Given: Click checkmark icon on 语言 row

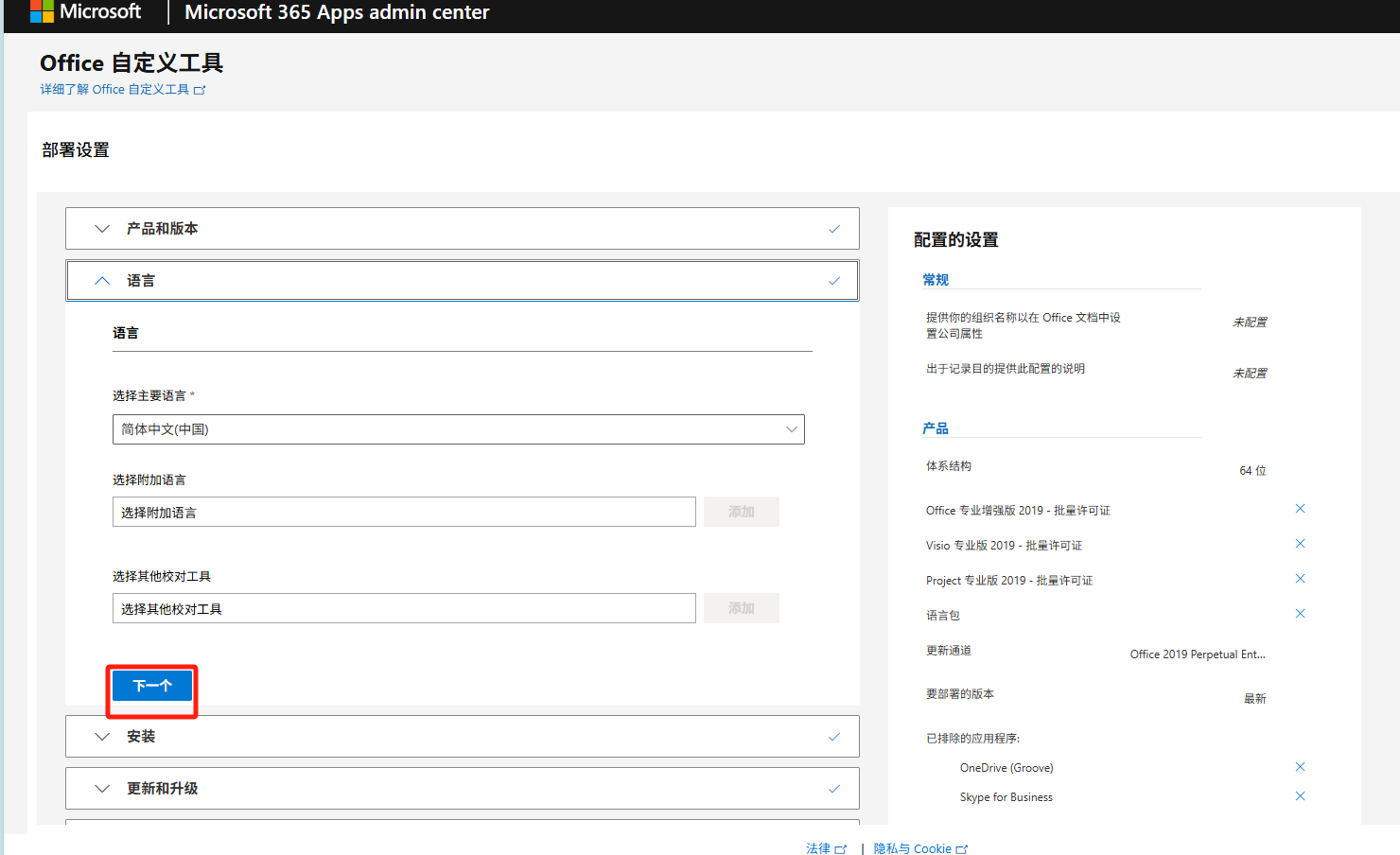Looking at the screenshot, I should click(x=834, y=281).
